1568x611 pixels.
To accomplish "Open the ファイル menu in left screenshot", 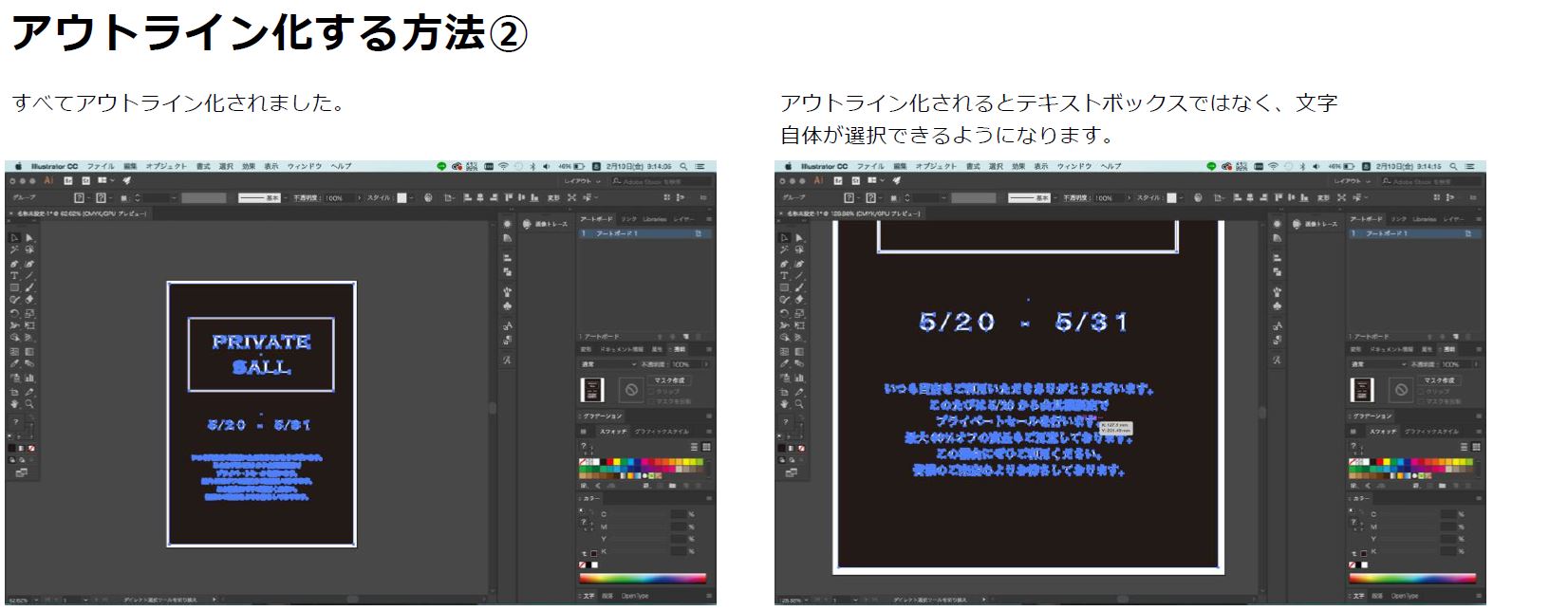I will 100,166.
